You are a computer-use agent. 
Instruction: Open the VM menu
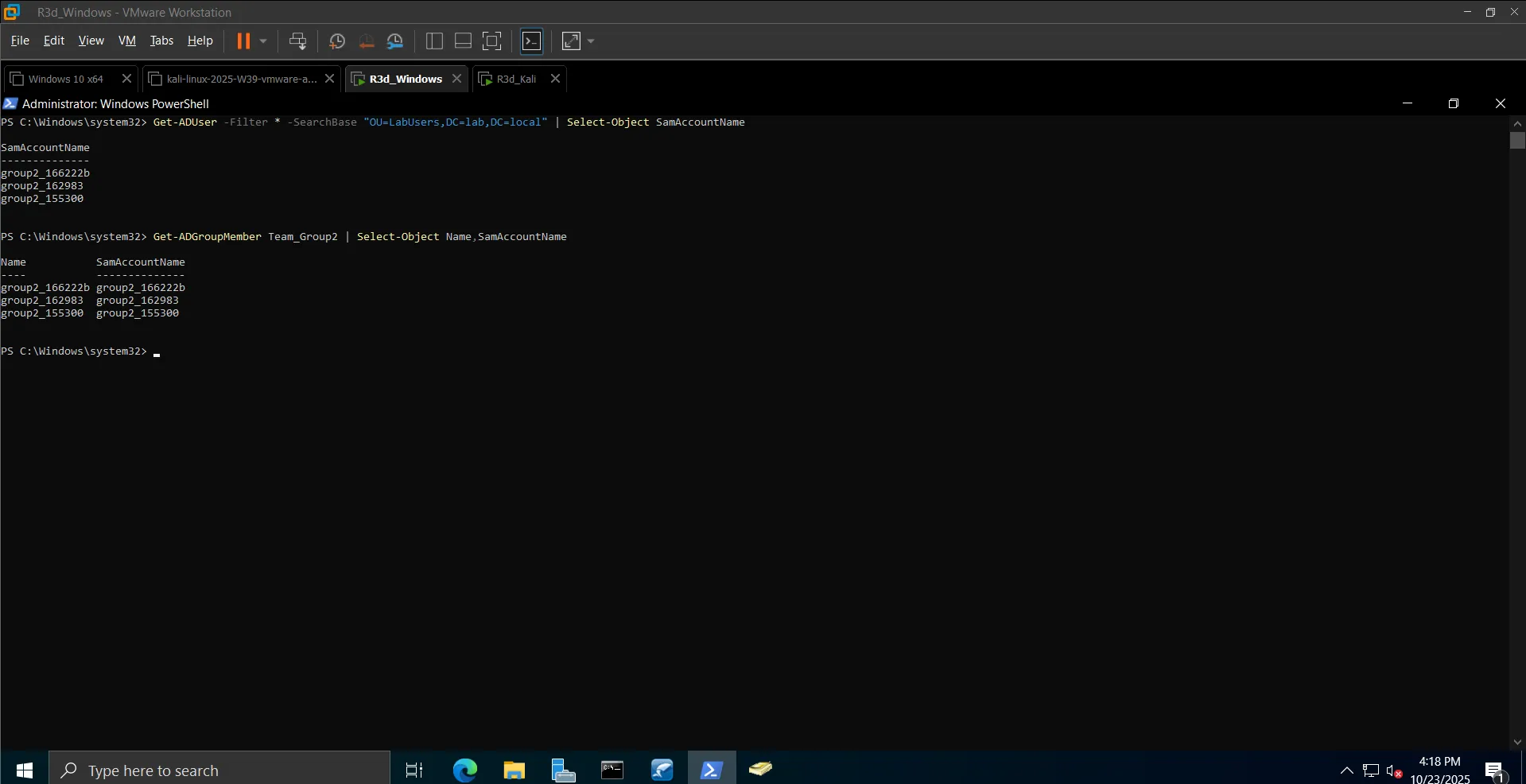tap(127, 41)
